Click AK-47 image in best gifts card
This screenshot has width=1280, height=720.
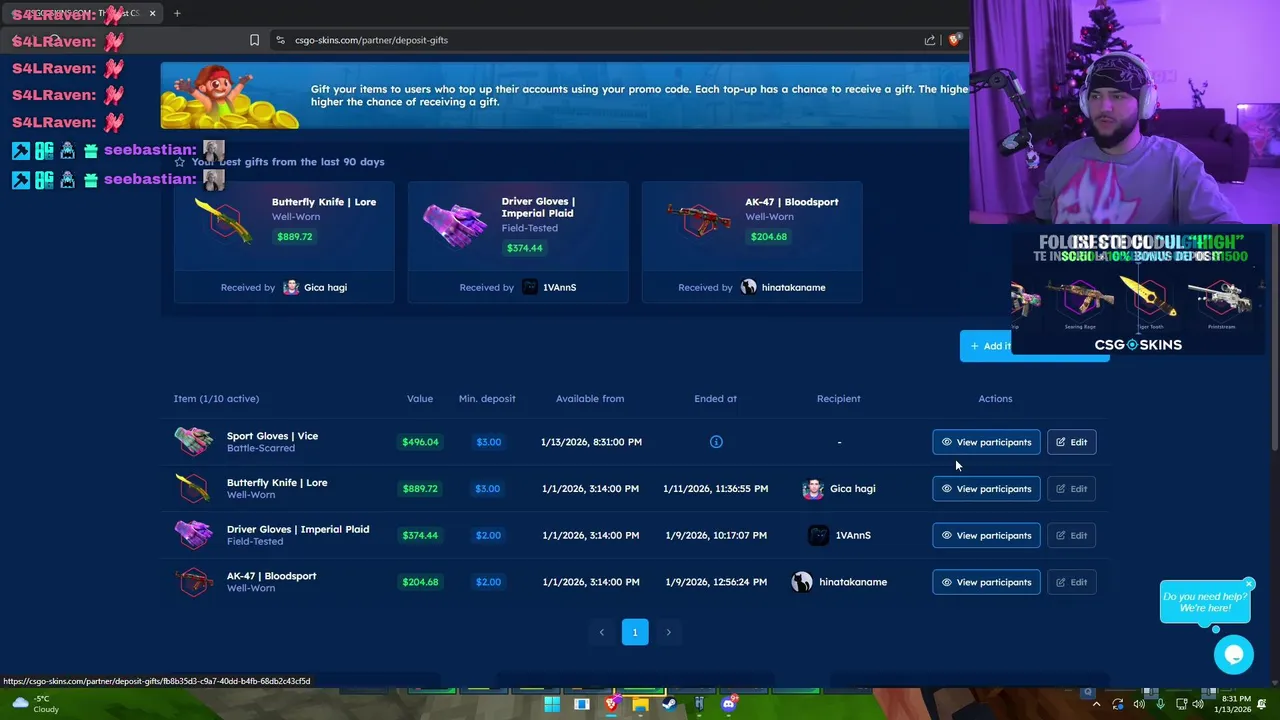pos(698,219)
